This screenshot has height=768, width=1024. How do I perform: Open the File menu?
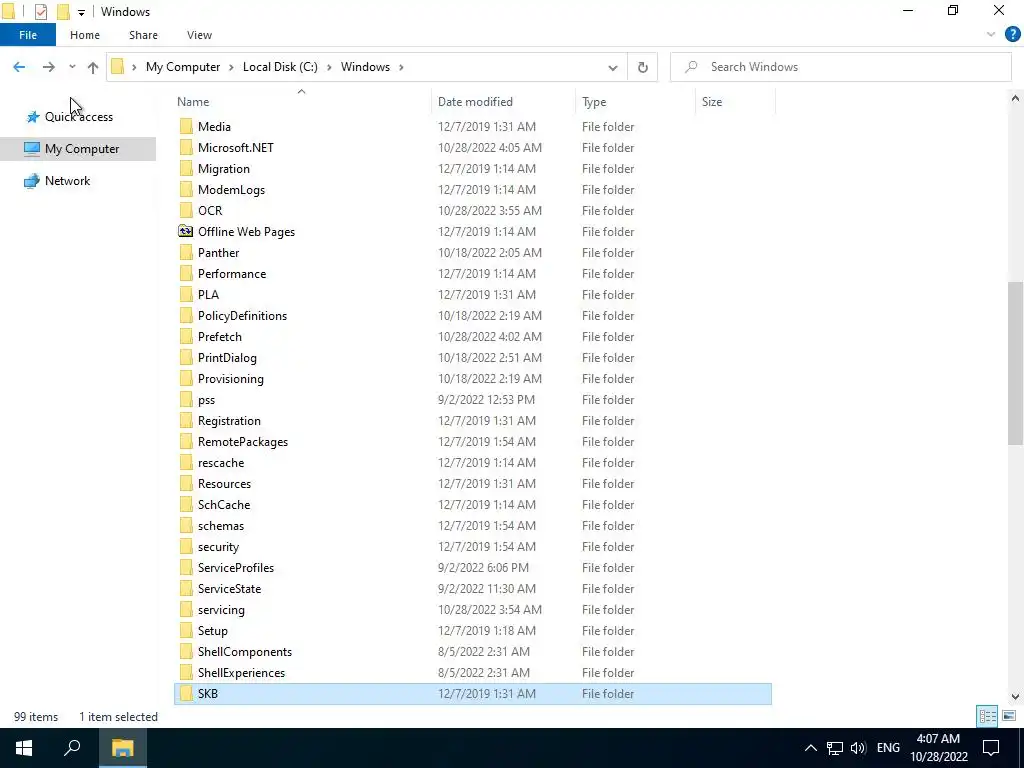28,35
